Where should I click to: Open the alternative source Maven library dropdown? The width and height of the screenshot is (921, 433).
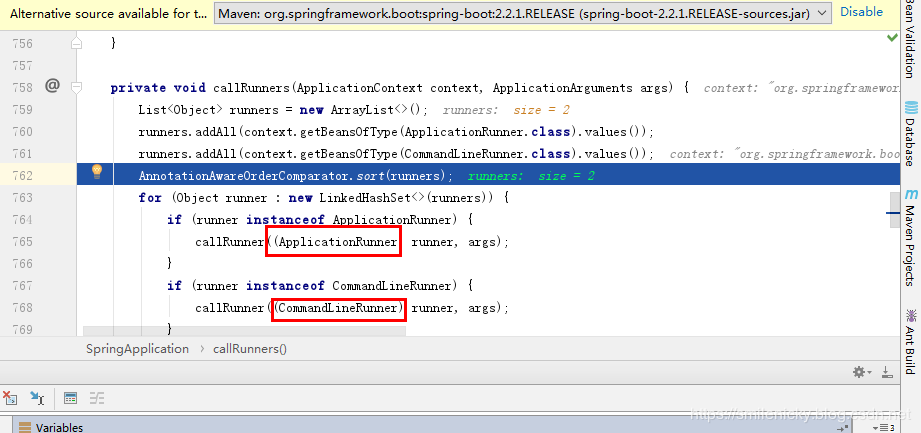coord(522,12)
